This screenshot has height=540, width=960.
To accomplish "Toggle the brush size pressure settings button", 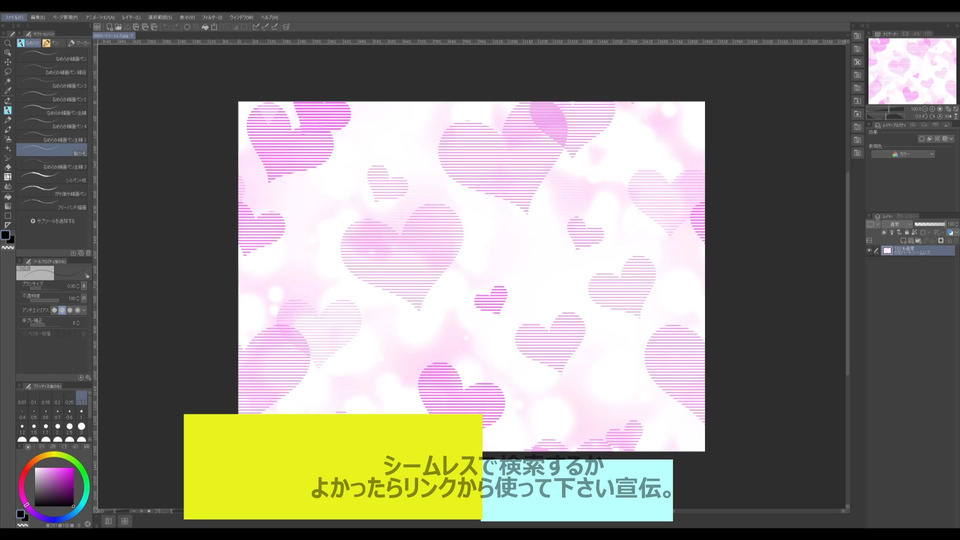I will pyautogui.click(x=84, y=286).
